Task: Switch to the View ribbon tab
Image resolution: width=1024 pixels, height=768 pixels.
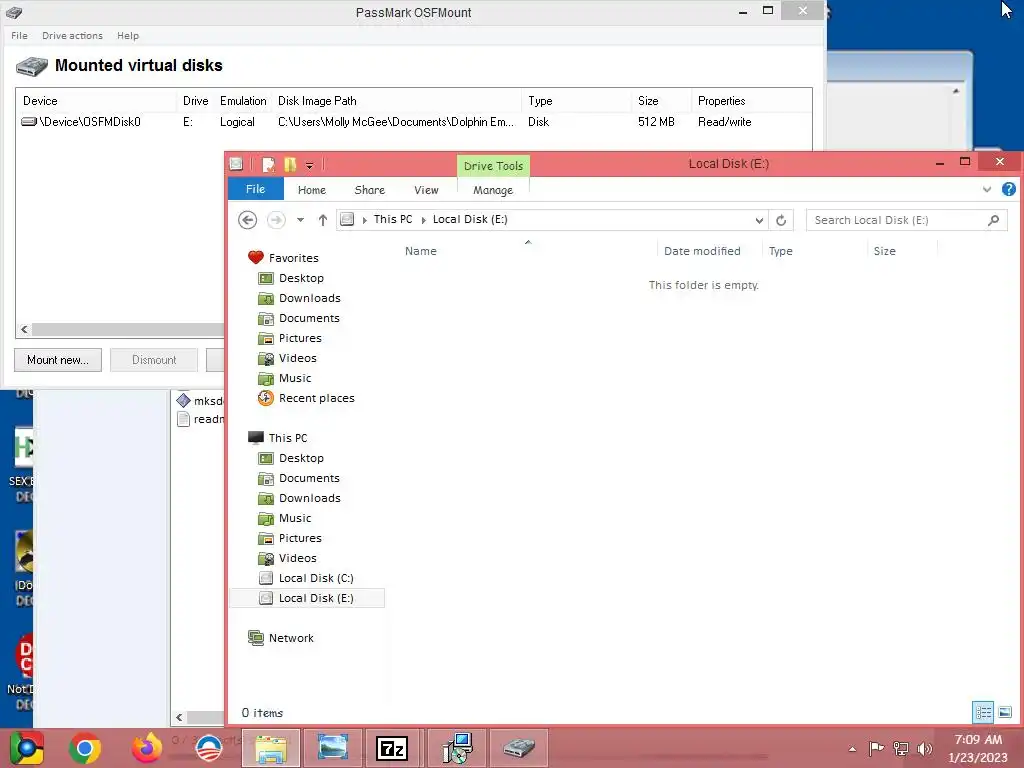Action: [426, 189]
